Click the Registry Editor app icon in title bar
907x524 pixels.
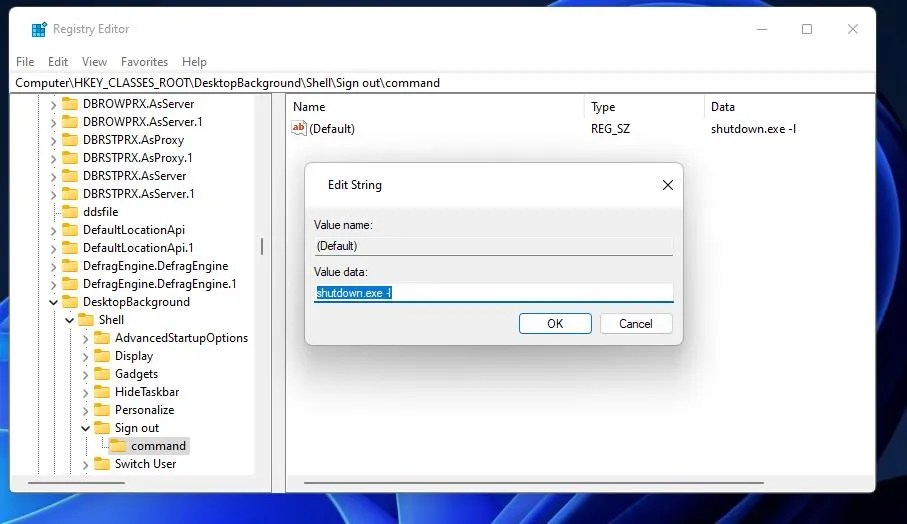(x=39, y=29)
